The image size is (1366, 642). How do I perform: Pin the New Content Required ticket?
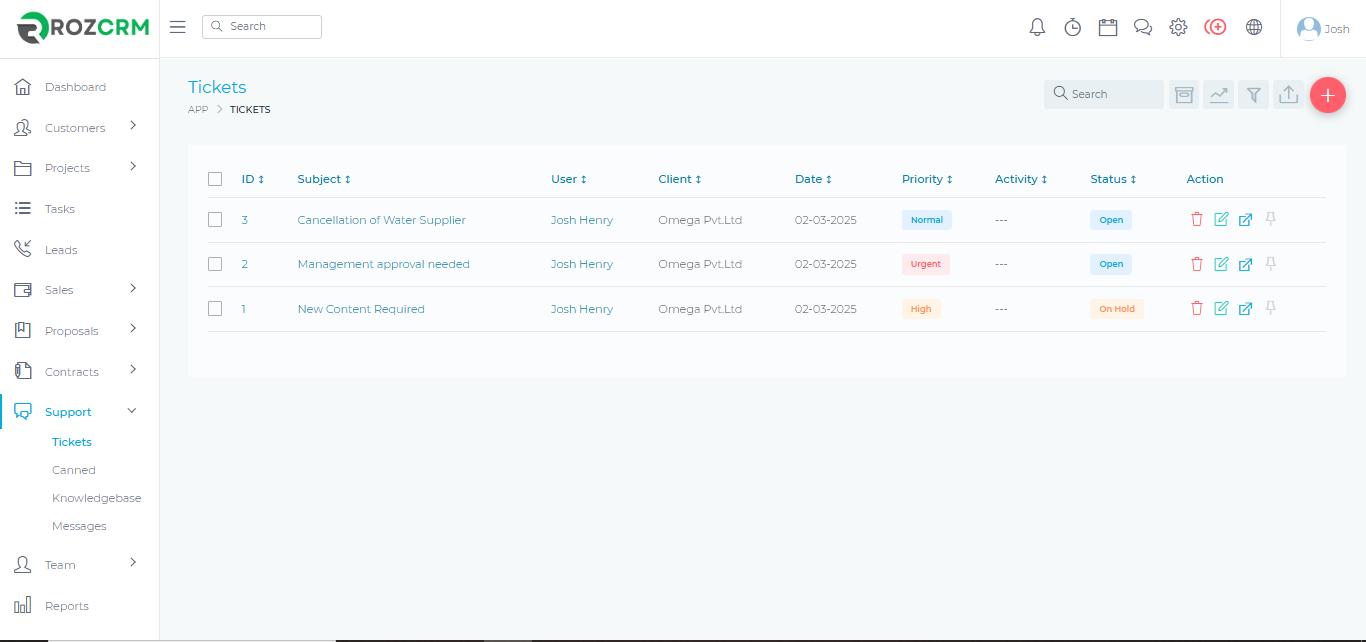click(x=1270, y=309)
